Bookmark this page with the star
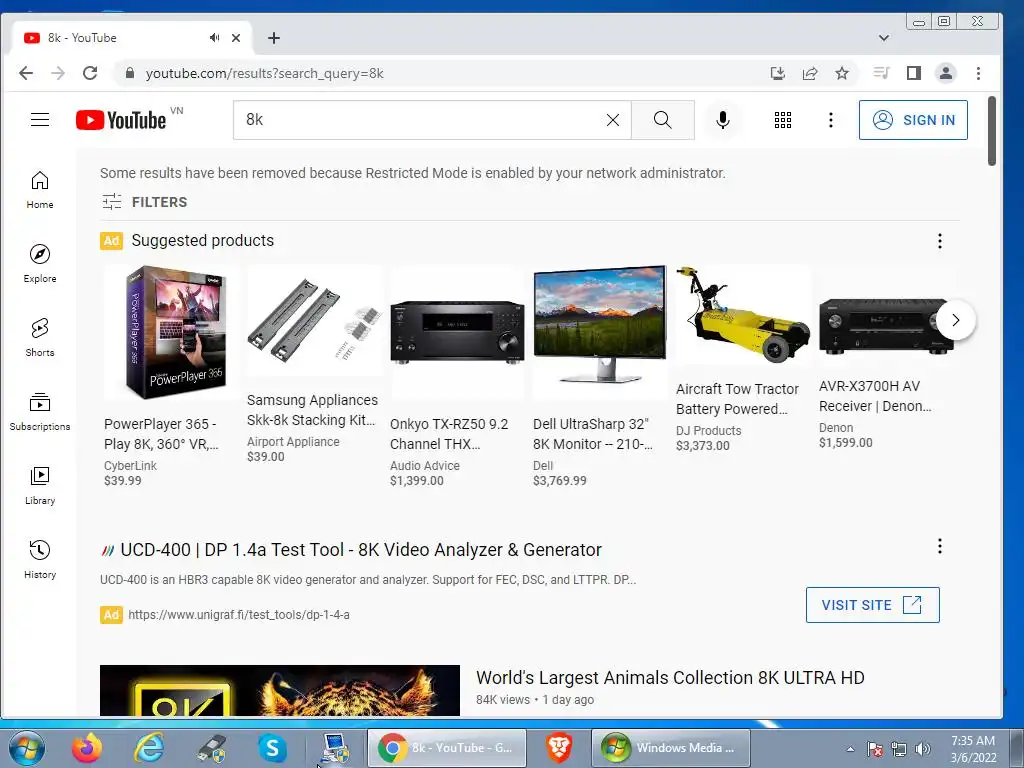 click(842, 73)
